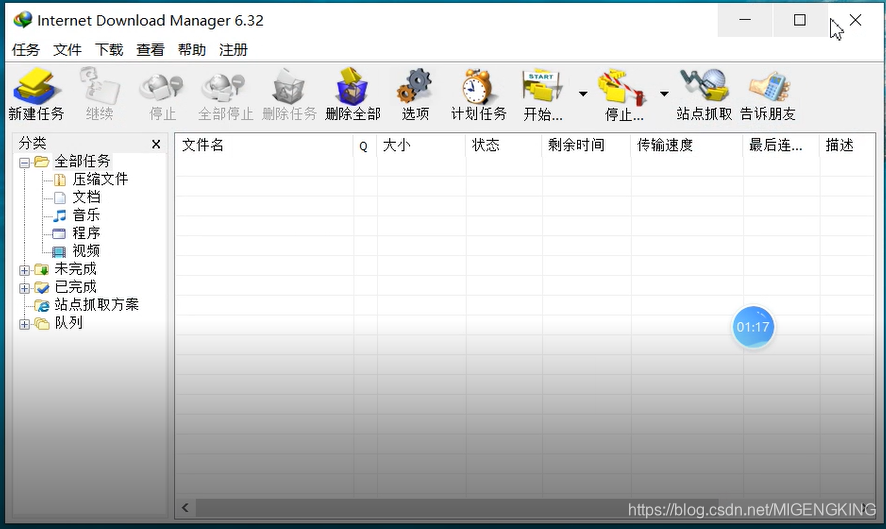The height and width of the screenshot is (529, 886).
Task: Expand the 已完成 tree node
Action: point(24,288)
